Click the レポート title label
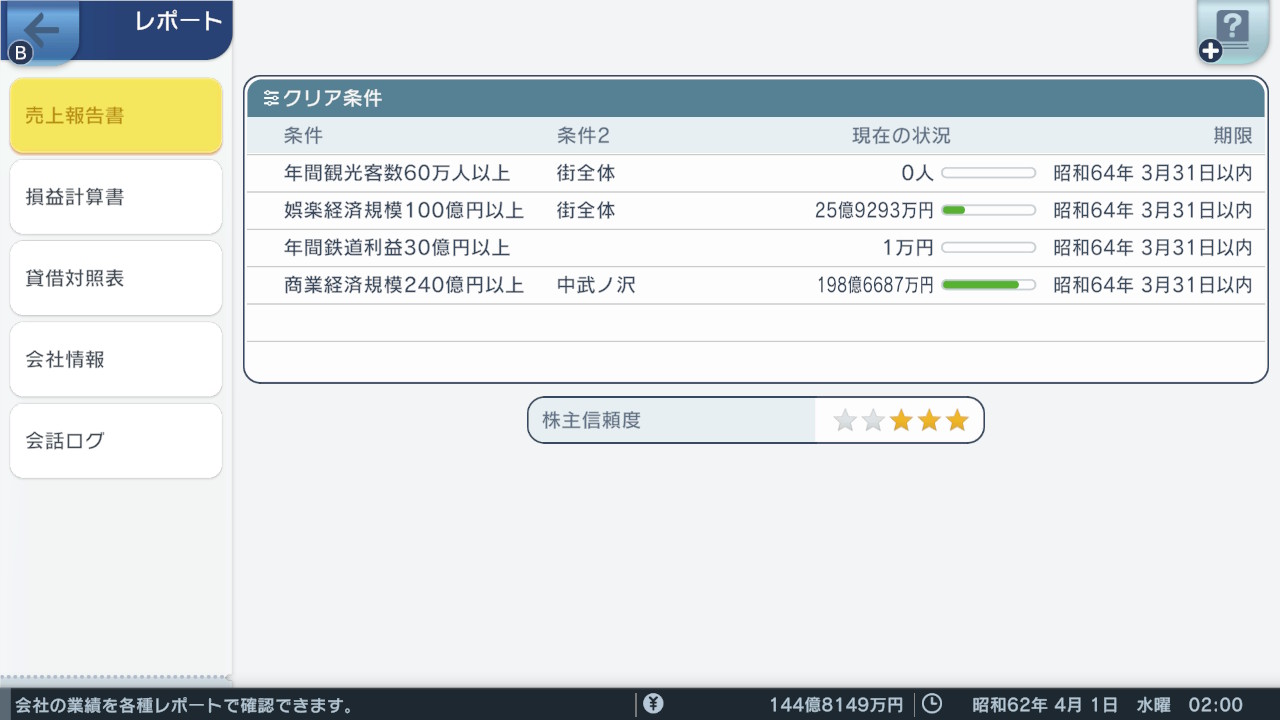The height and width of the screenshot is (720, 1280). pos(178,21)
